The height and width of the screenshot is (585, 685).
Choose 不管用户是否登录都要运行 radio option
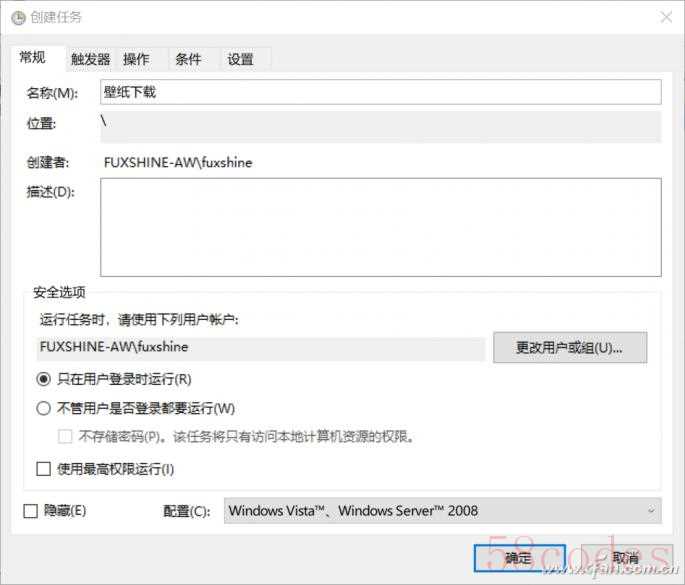(x=43, y=408)
